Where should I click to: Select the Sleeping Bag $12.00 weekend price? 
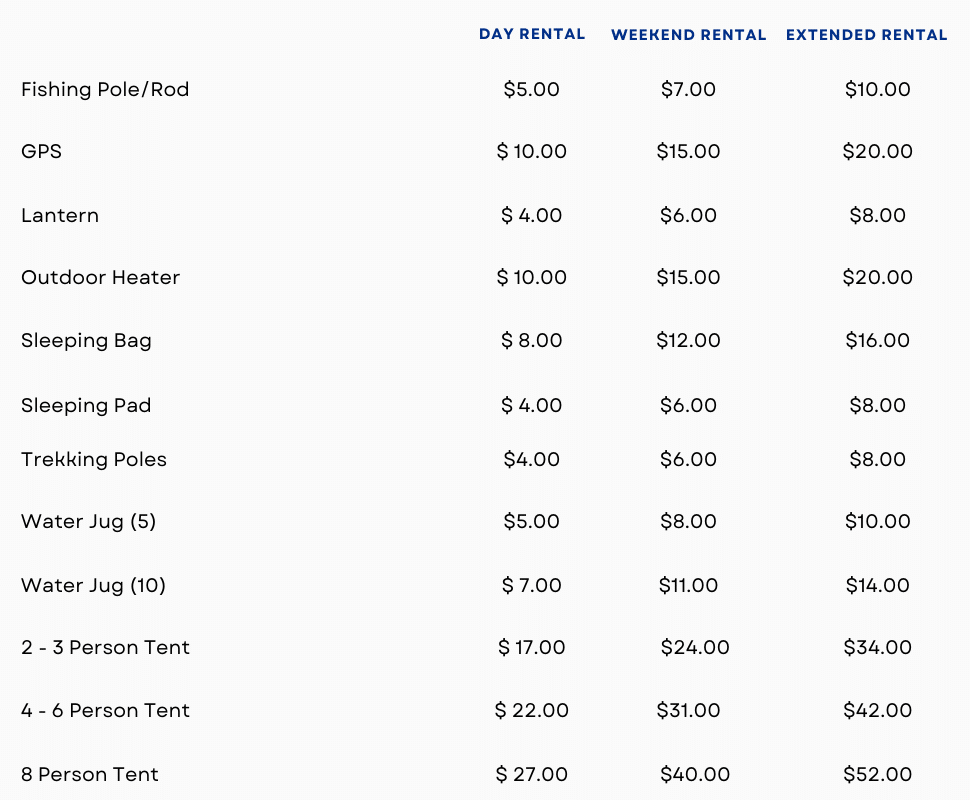coord(688,340)
